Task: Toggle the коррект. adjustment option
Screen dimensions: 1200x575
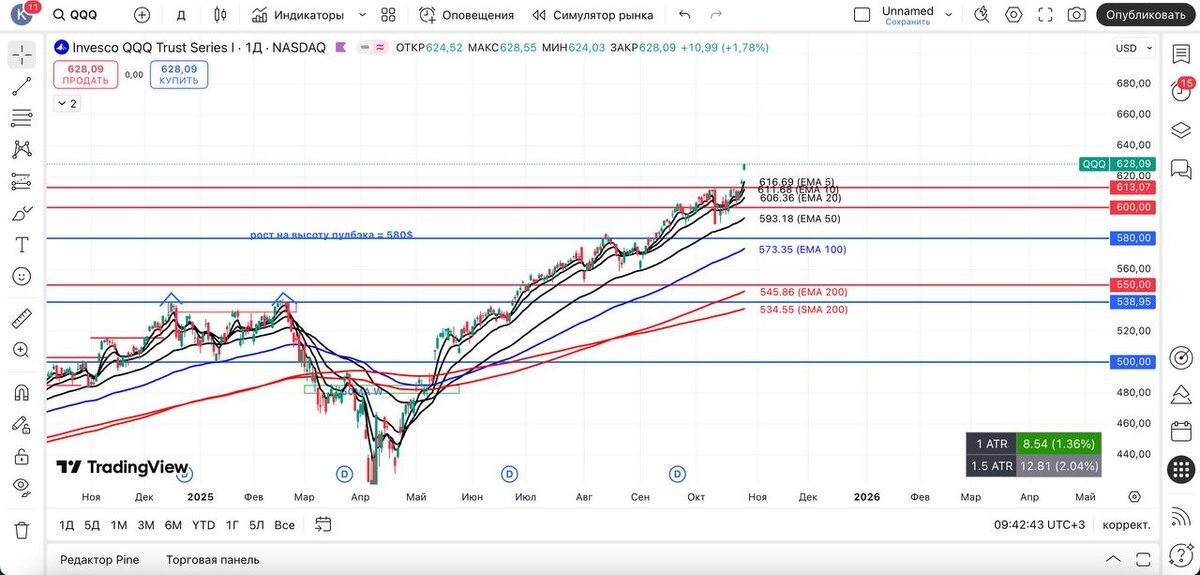Action: pos(1126,525)
